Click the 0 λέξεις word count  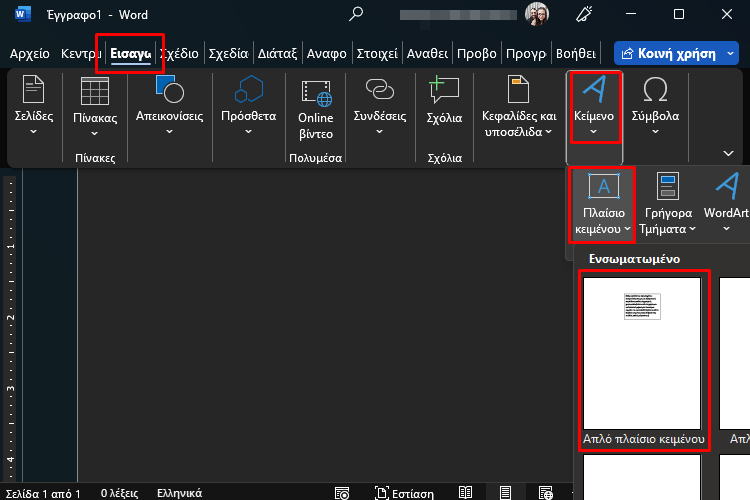click(x=120, y=493)
